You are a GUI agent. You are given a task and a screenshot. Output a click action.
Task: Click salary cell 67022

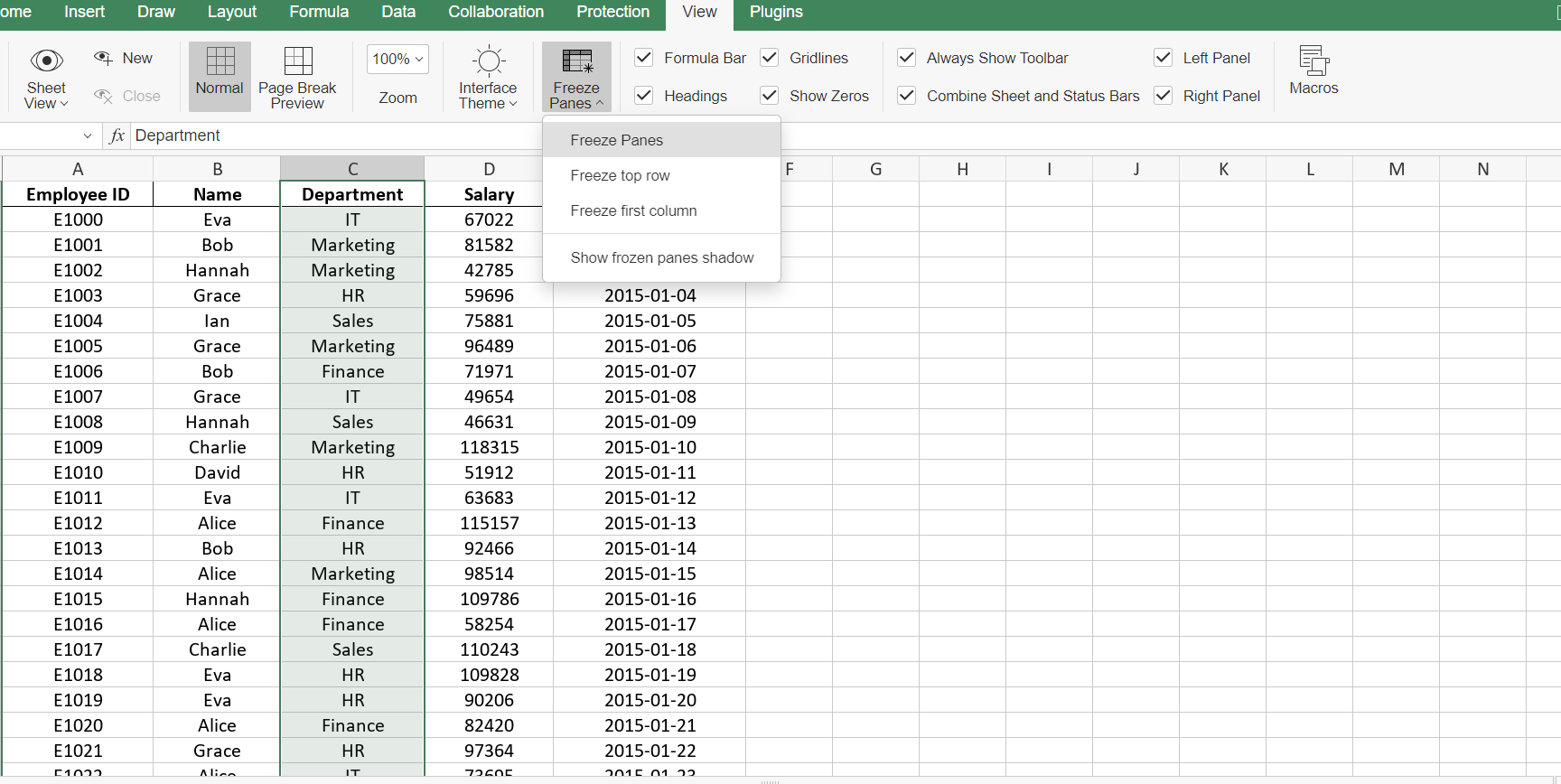pyautogui.click(x=489, y=219)
